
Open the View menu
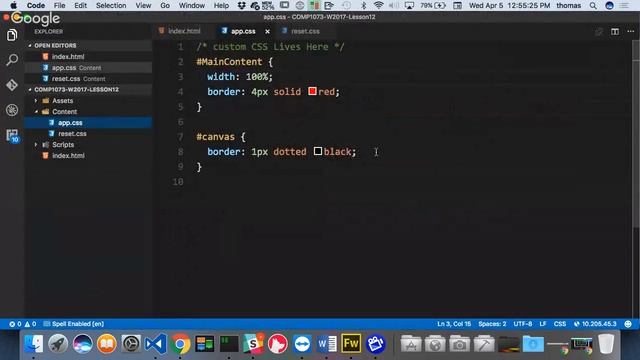tap(143, 5)
